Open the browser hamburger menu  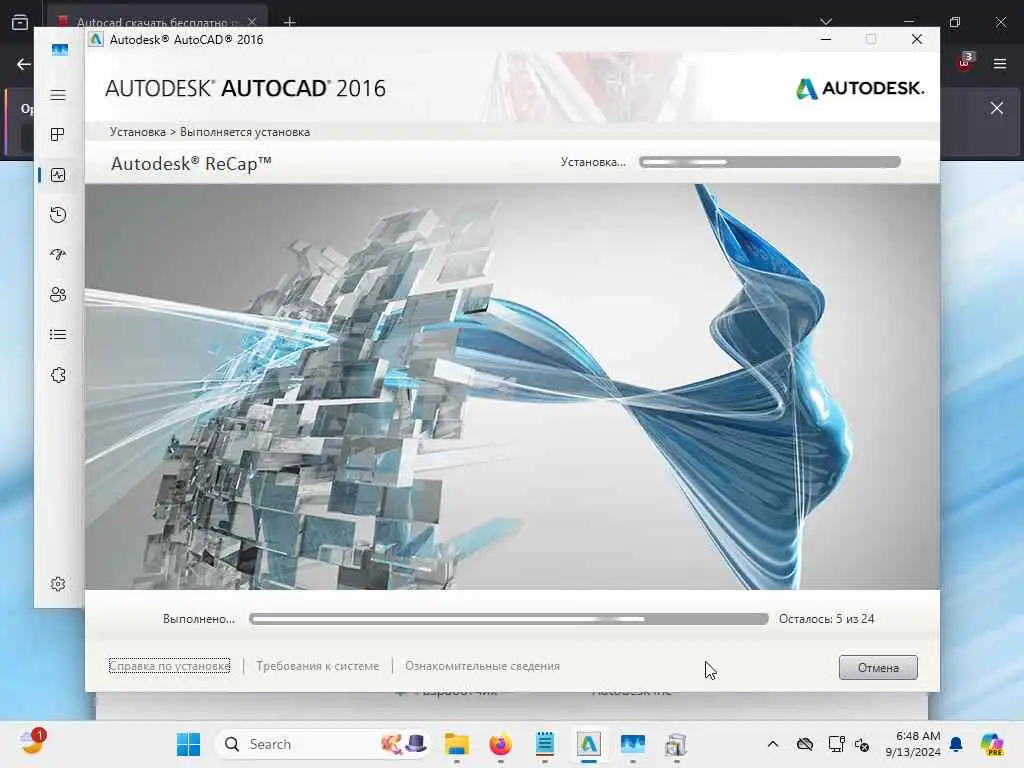pos(1000,64)
